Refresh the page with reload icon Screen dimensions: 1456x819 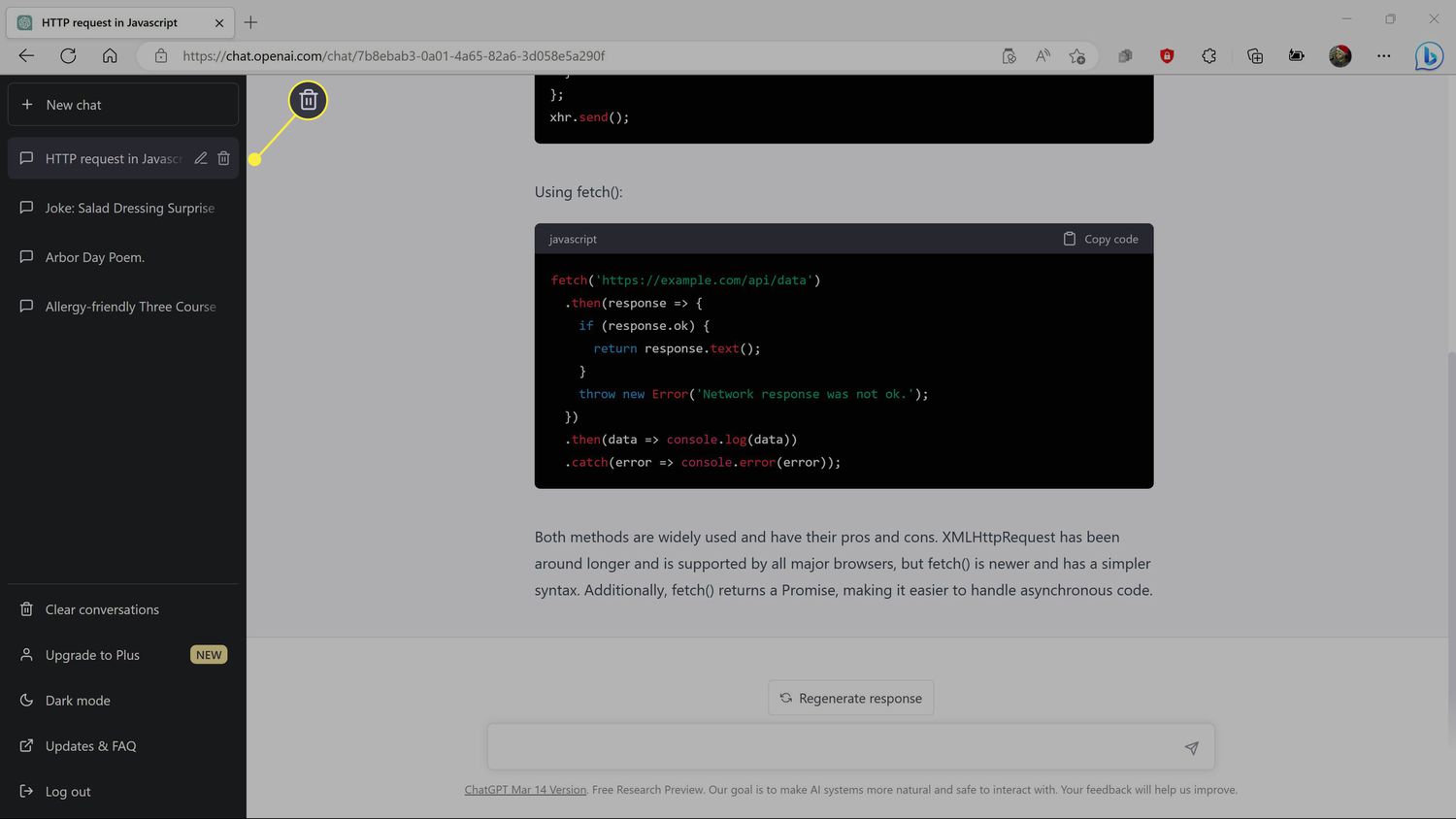68,56
